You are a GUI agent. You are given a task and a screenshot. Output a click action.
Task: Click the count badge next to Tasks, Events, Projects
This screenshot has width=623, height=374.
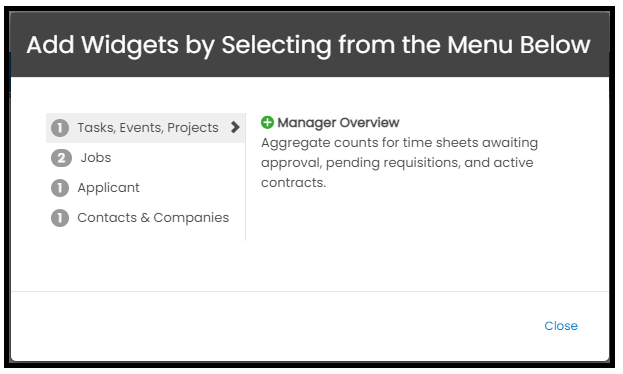[x=60, y=128]
